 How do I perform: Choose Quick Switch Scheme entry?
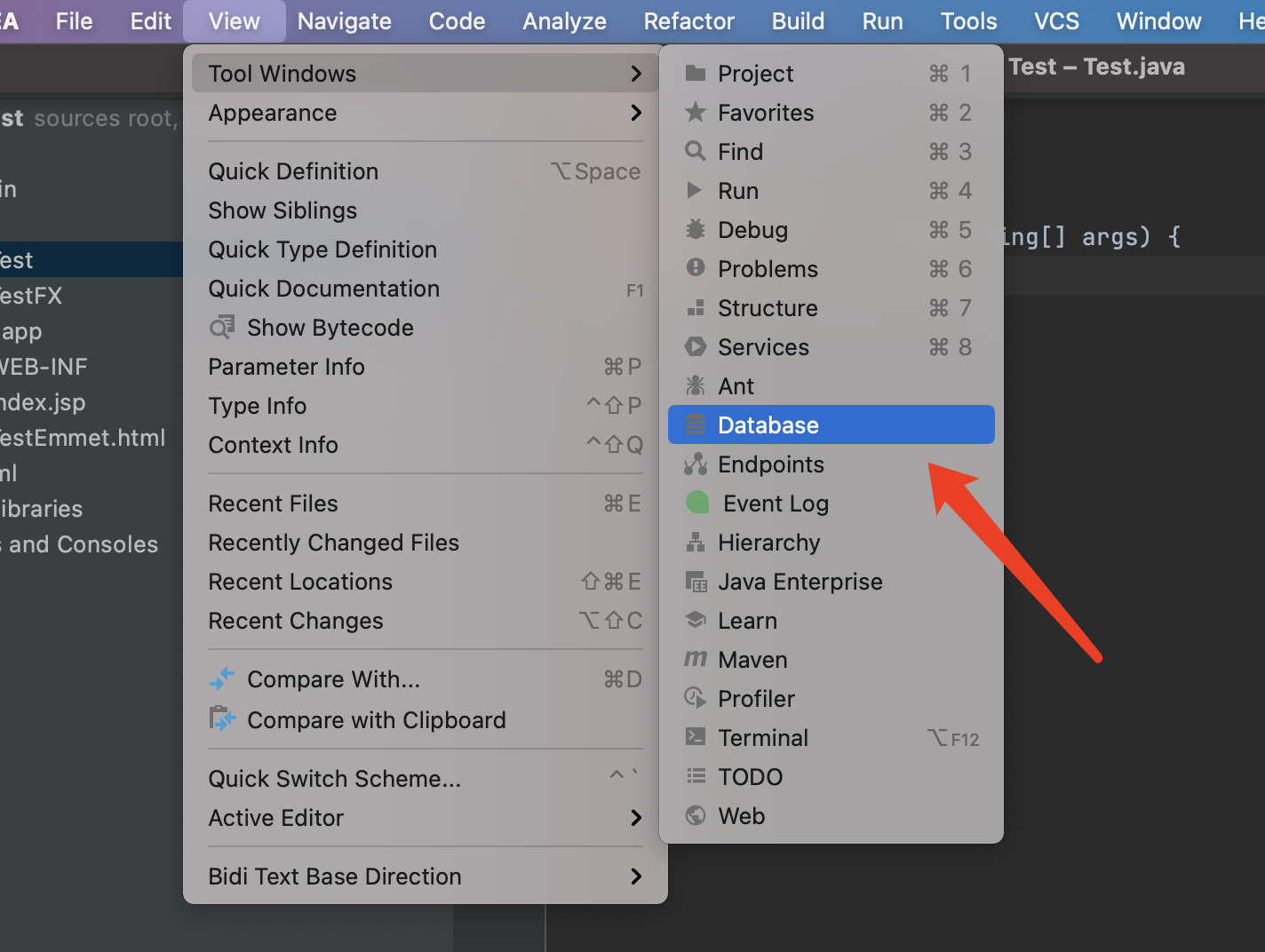point(426,779)
